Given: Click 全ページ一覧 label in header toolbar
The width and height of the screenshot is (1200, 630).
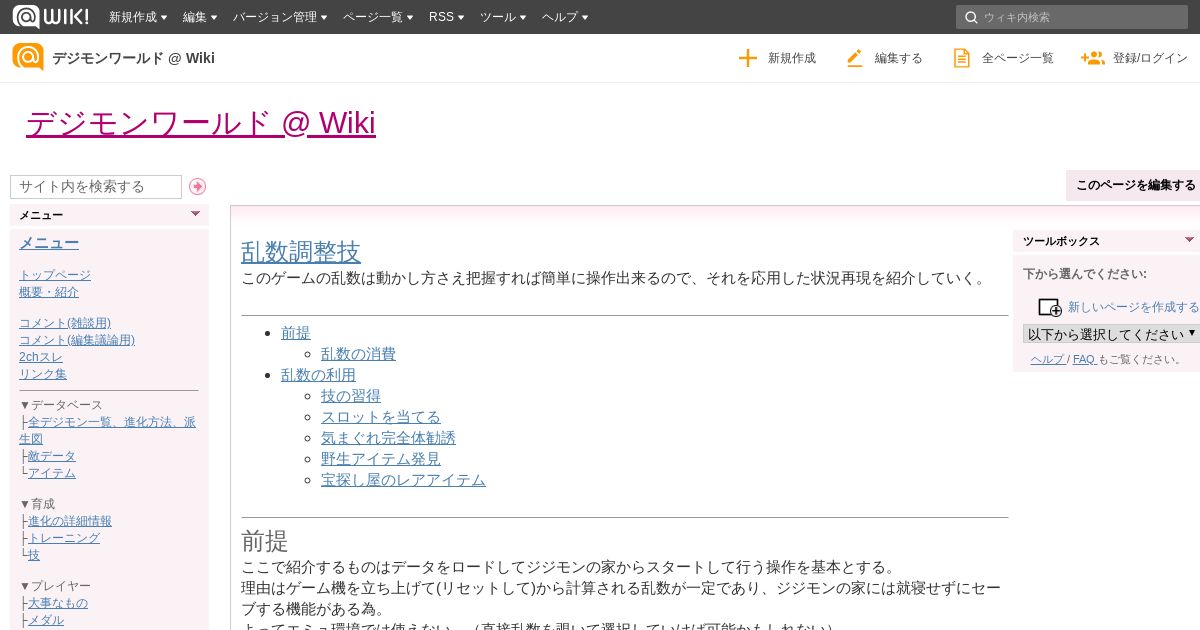Looking at the screenshot, I should tap(1018, 58).
